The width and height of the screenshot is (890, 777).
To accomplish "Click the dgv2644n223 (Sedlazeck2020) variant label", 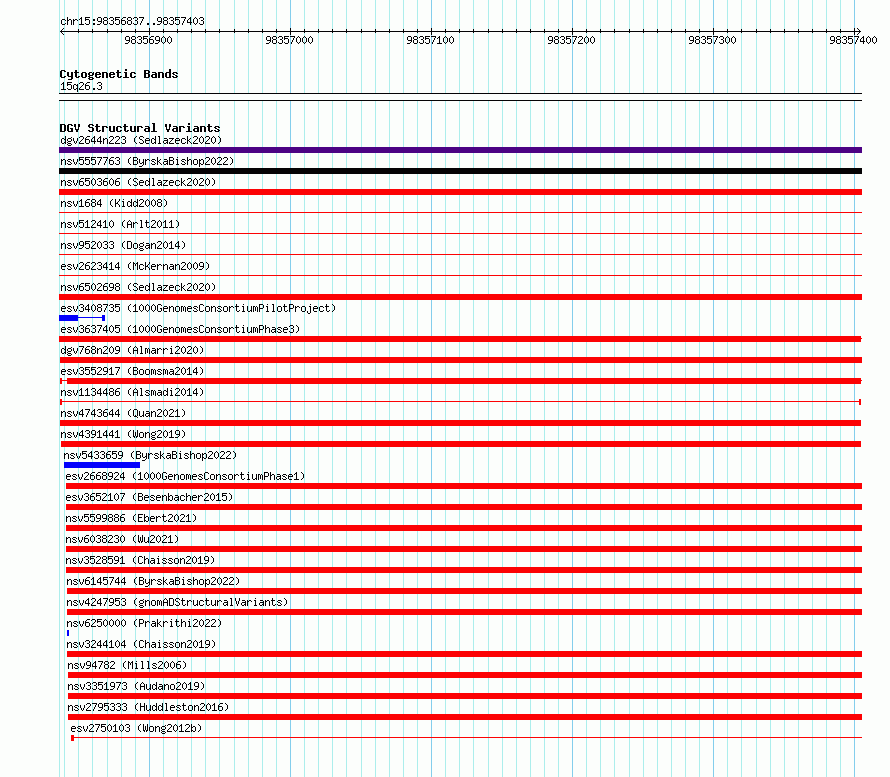I will [141, 140].
